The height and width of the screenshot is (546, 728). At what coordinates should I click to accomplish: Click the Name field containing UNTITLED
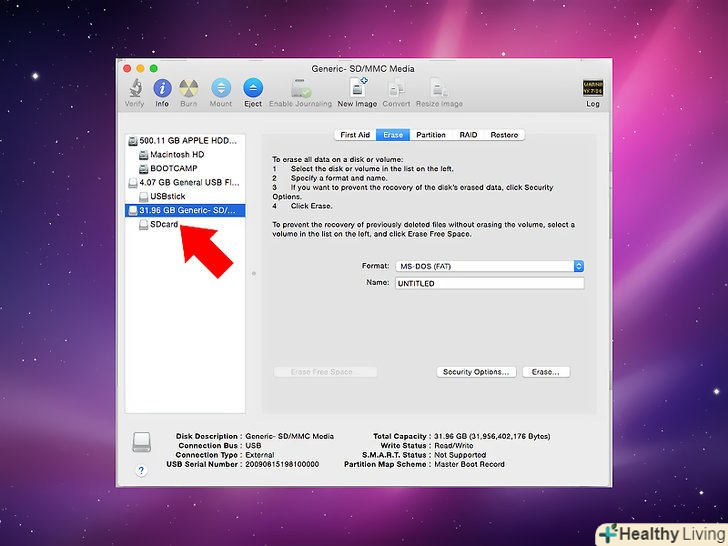(x=489, y=283)
